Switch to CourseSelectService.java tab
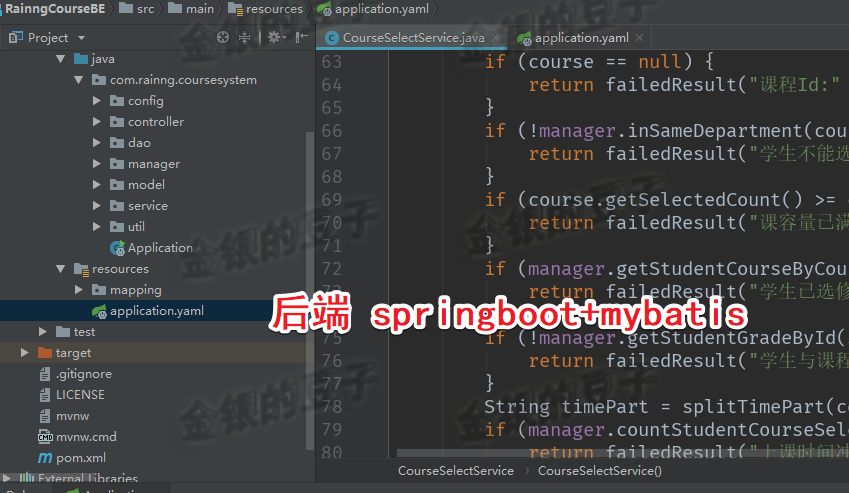The width and height of the screenshot is (849, 493). [413, 37]
